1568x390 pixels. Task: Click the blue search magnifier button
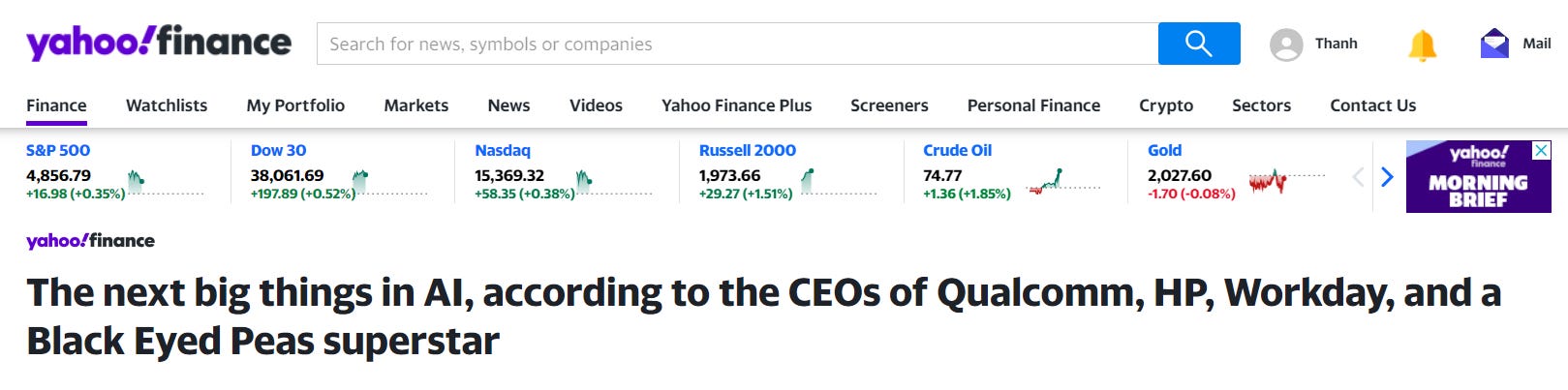point(1198,44)
